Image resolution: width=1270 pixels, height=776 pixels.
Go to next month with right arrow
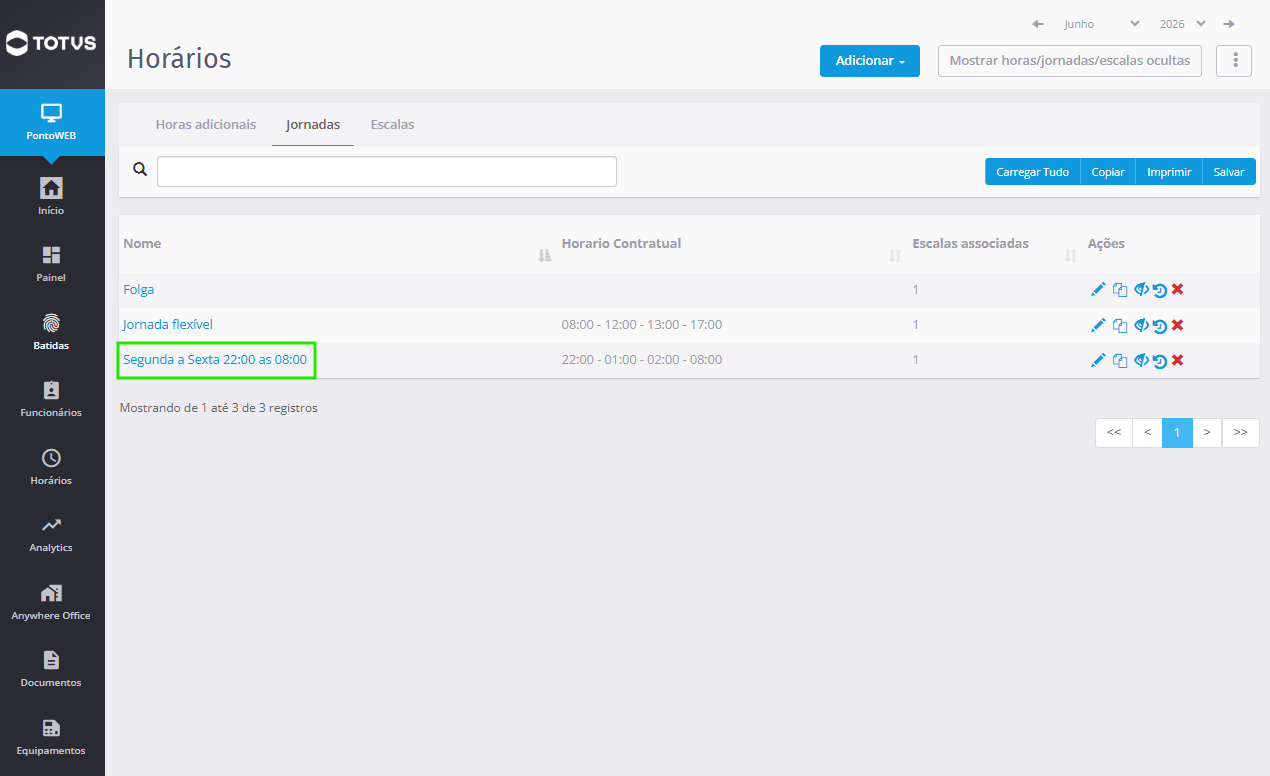(1228, 24)
